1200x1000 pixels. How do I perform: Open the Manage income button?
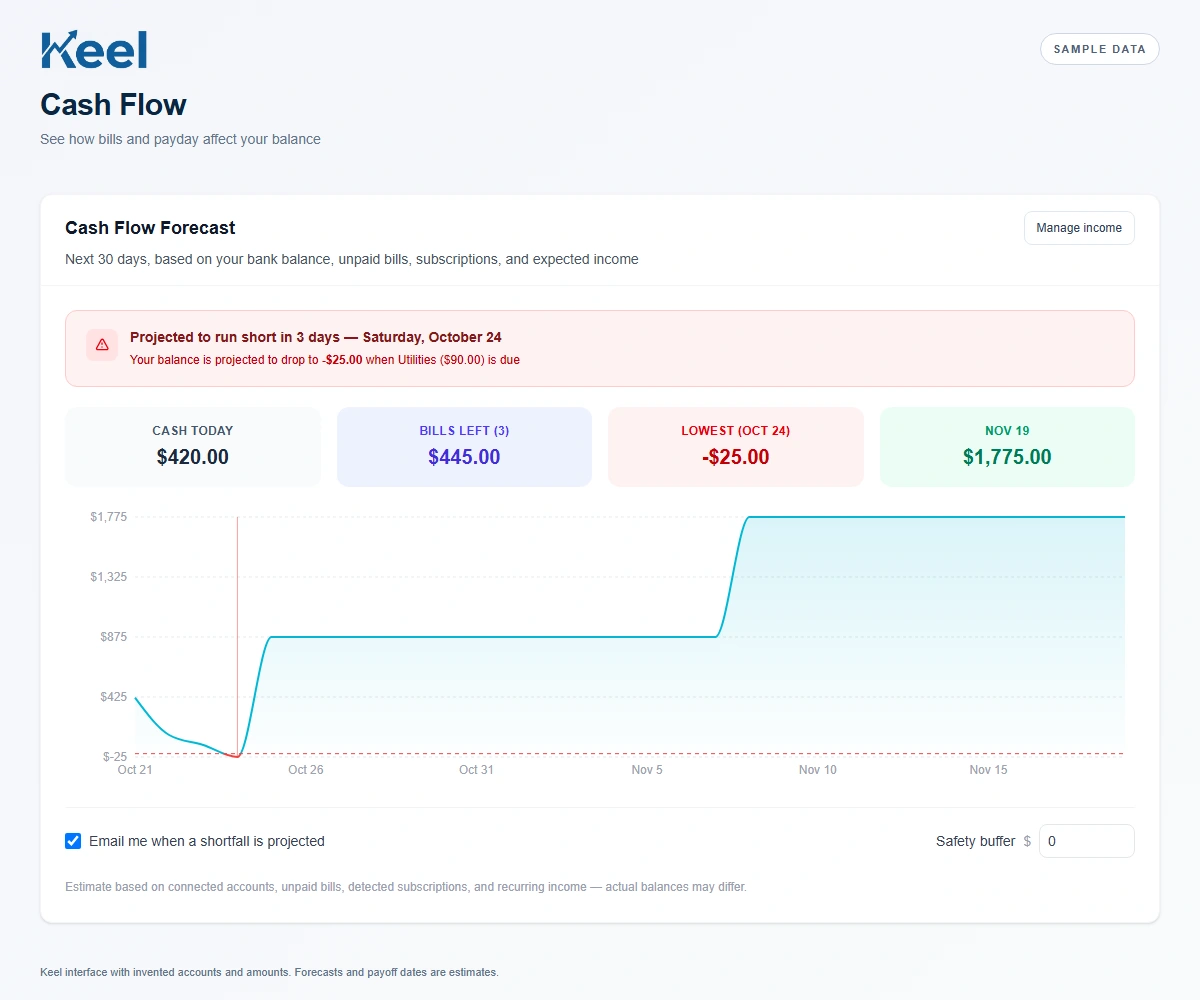[x=1079, y=228]
